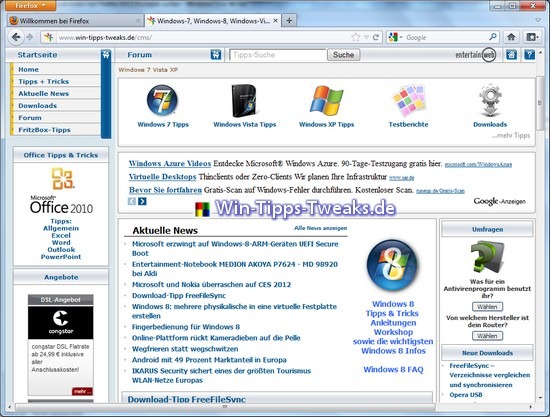
Task: Open the Firefox application menu
Action: click(x=31, y=6)
